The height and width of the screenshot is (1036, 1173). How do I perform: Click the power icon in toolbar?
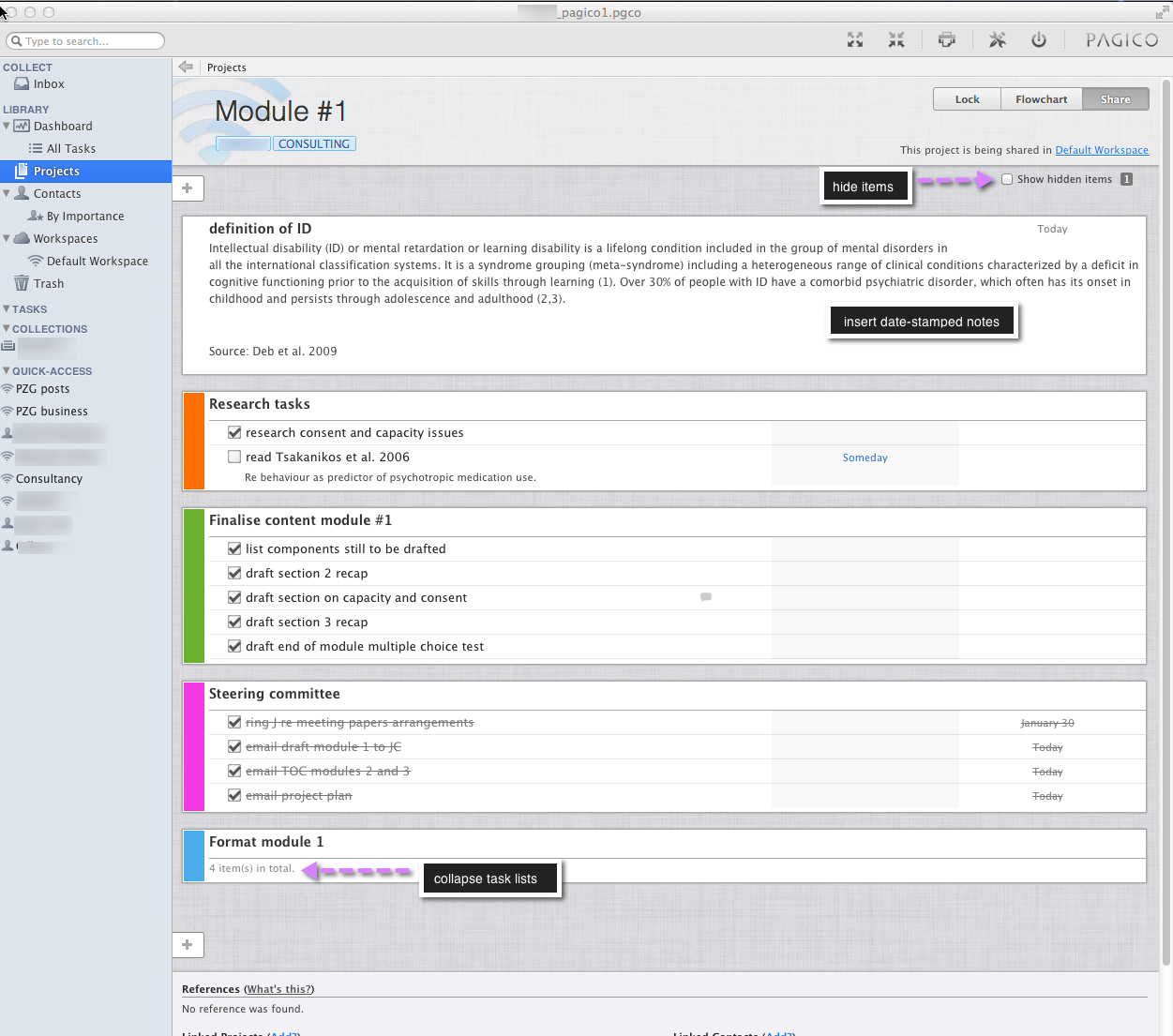point(1038,39)
